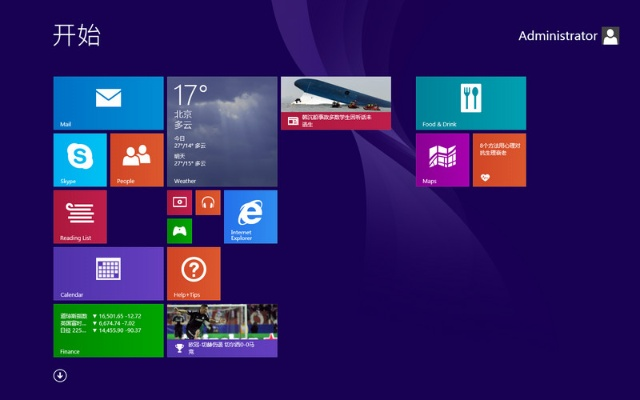Open the green Finance tile

click(x=108, y=331)
